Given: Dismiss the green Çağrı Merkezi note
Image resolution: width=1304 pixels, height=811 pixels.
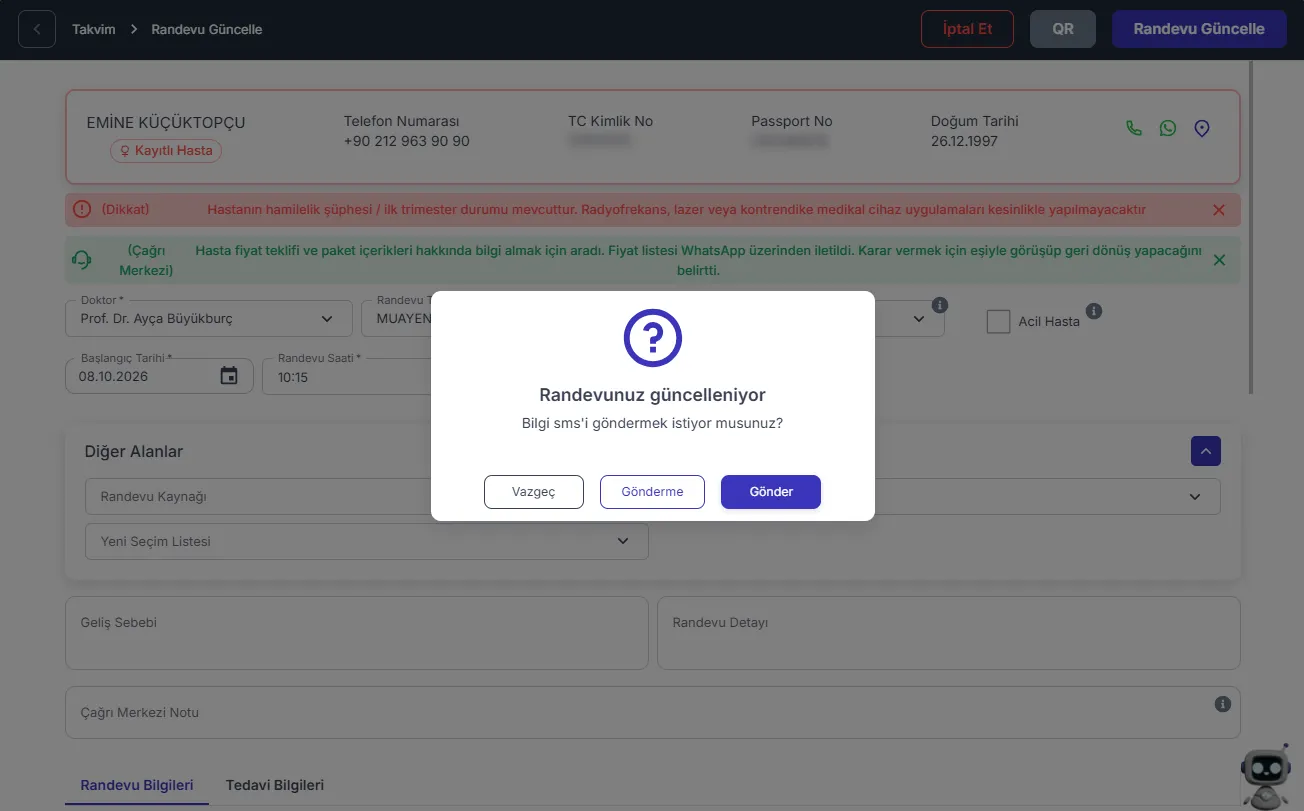Looking at the screenshot, I should coord(1218,260).
